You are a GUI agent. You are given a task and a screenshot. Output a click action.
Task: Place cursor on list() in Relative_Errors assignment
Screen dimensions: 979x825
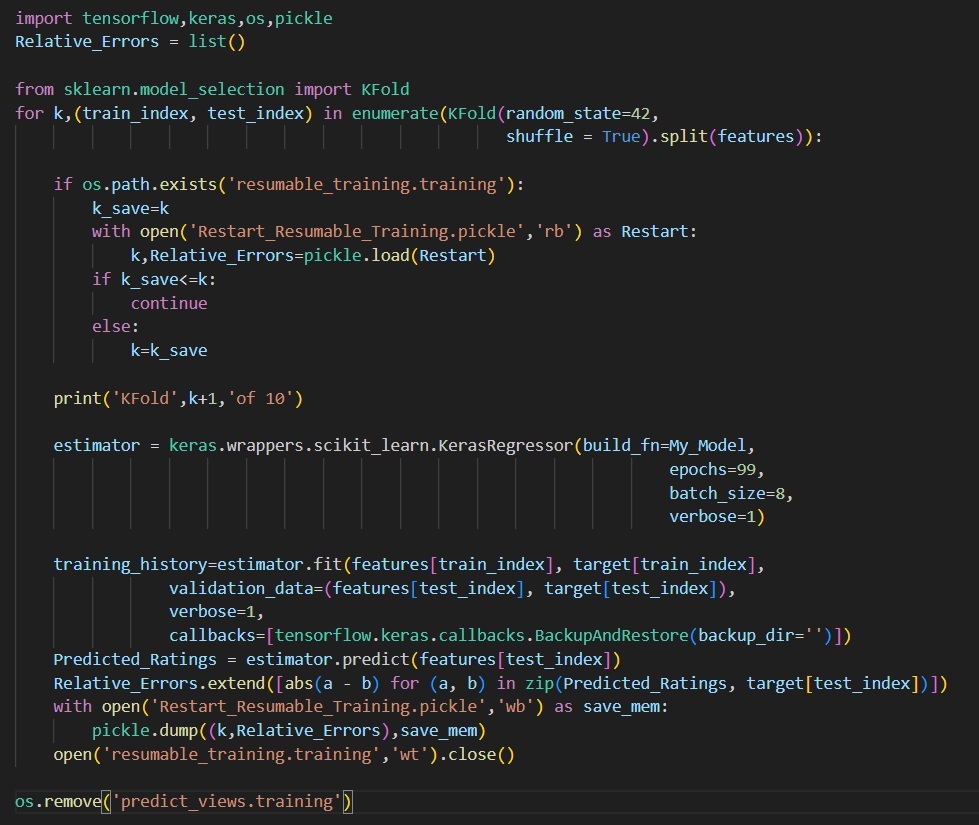coord(217,41)
